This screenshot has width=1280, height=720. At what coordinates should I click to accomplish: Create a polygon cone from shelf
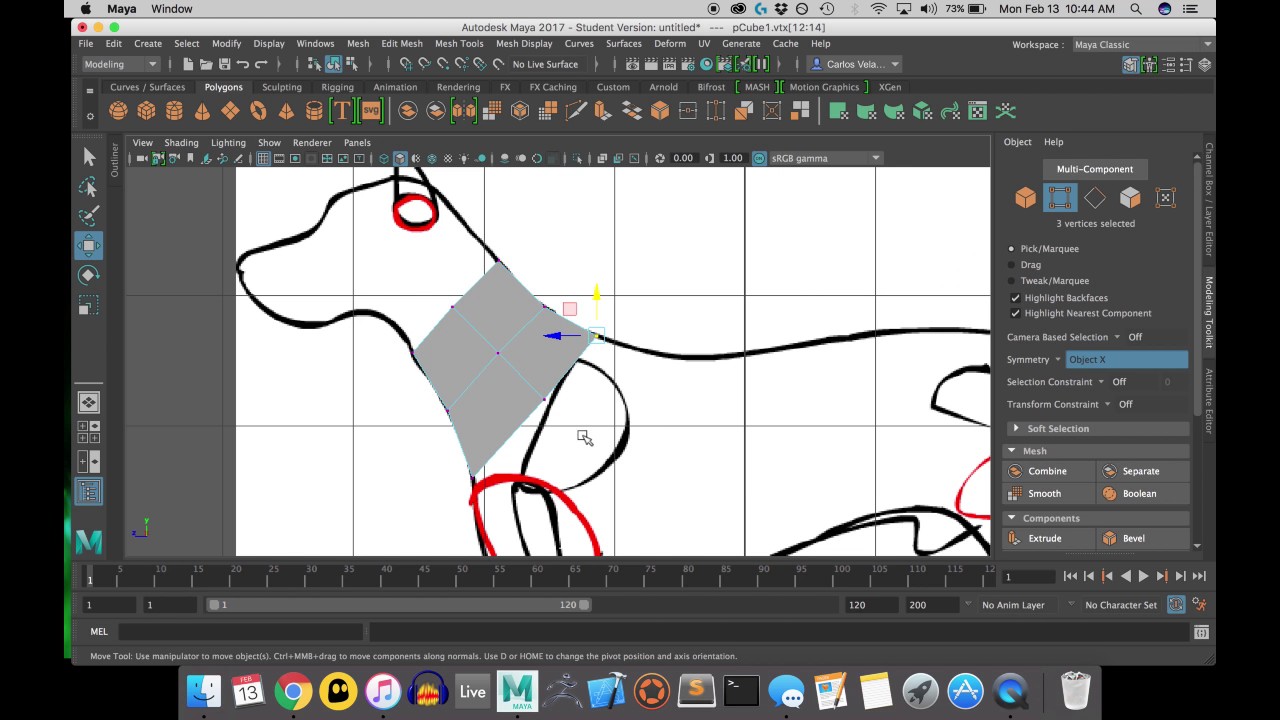point(202,111)
